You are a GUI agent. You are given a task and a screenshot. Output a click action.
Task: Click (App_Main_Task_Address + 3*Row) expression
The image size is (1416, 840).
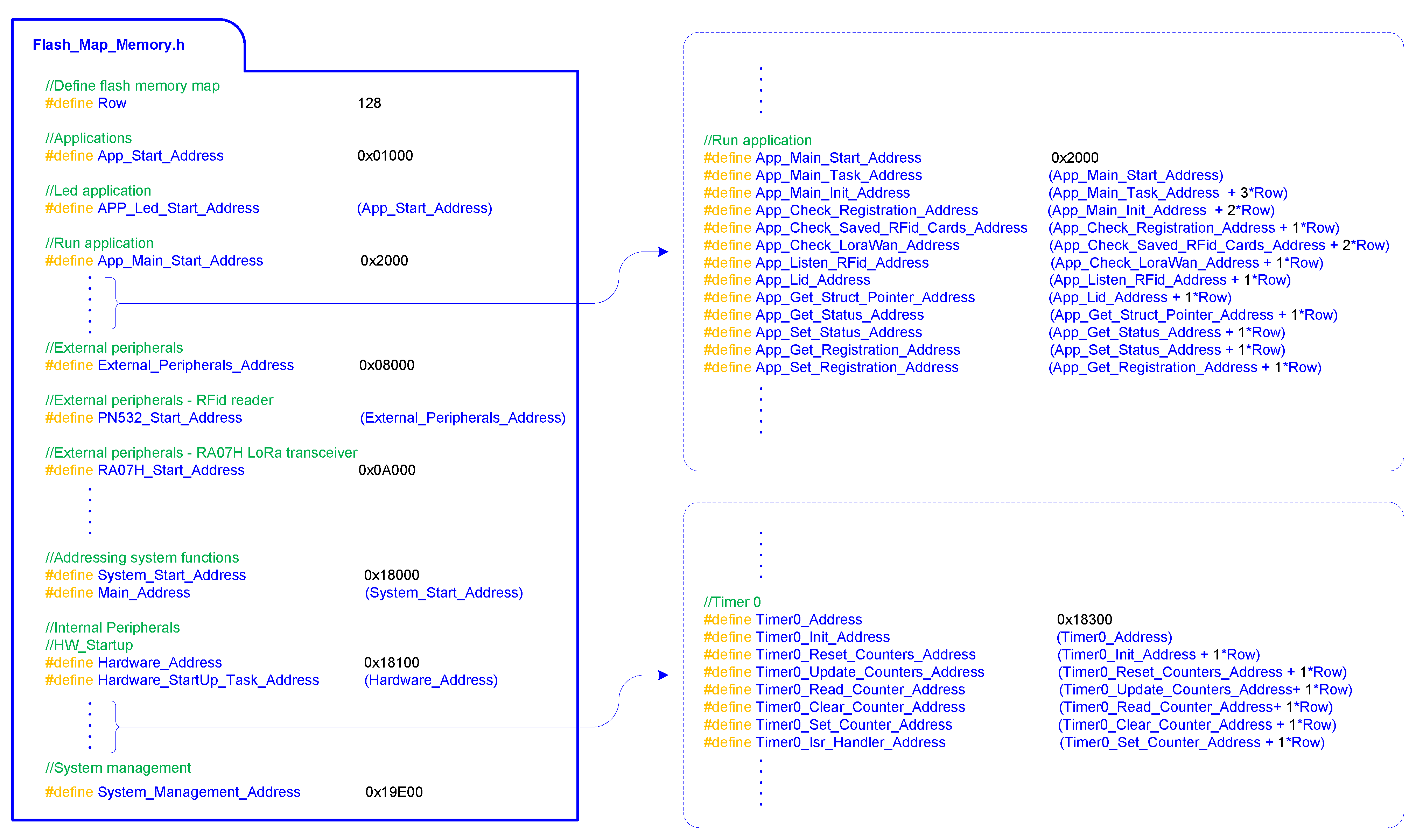point(1168,193)
